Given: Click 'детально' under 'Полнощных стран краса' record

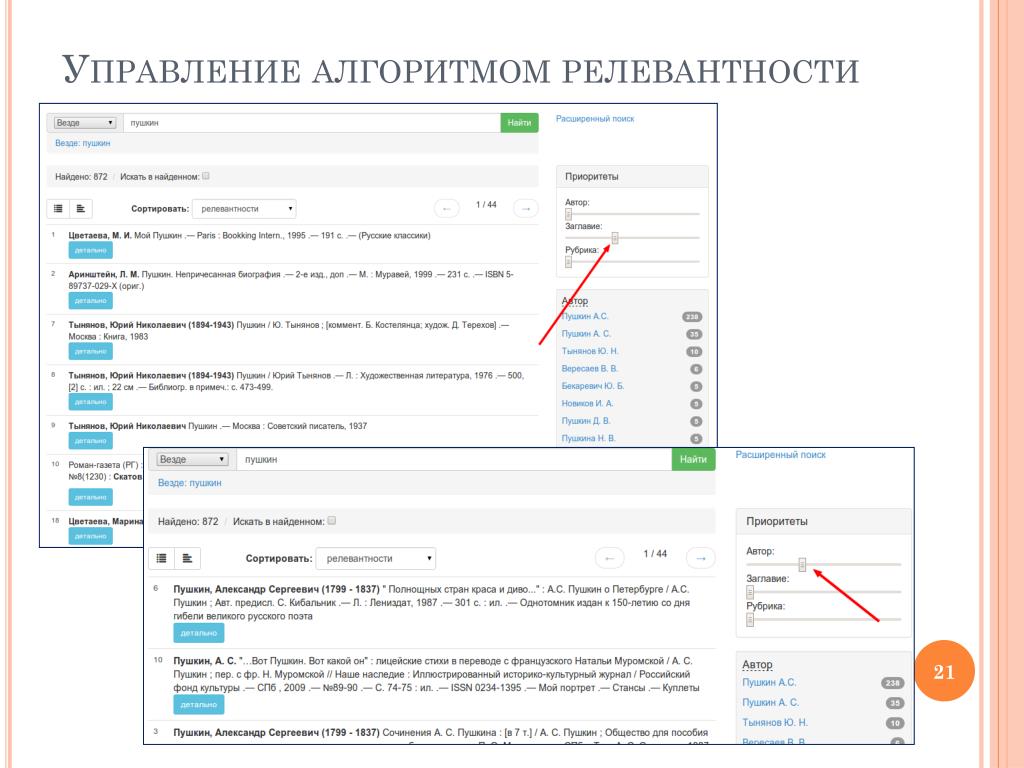Looking at the screenshot, I should click(x=199, y=633).
